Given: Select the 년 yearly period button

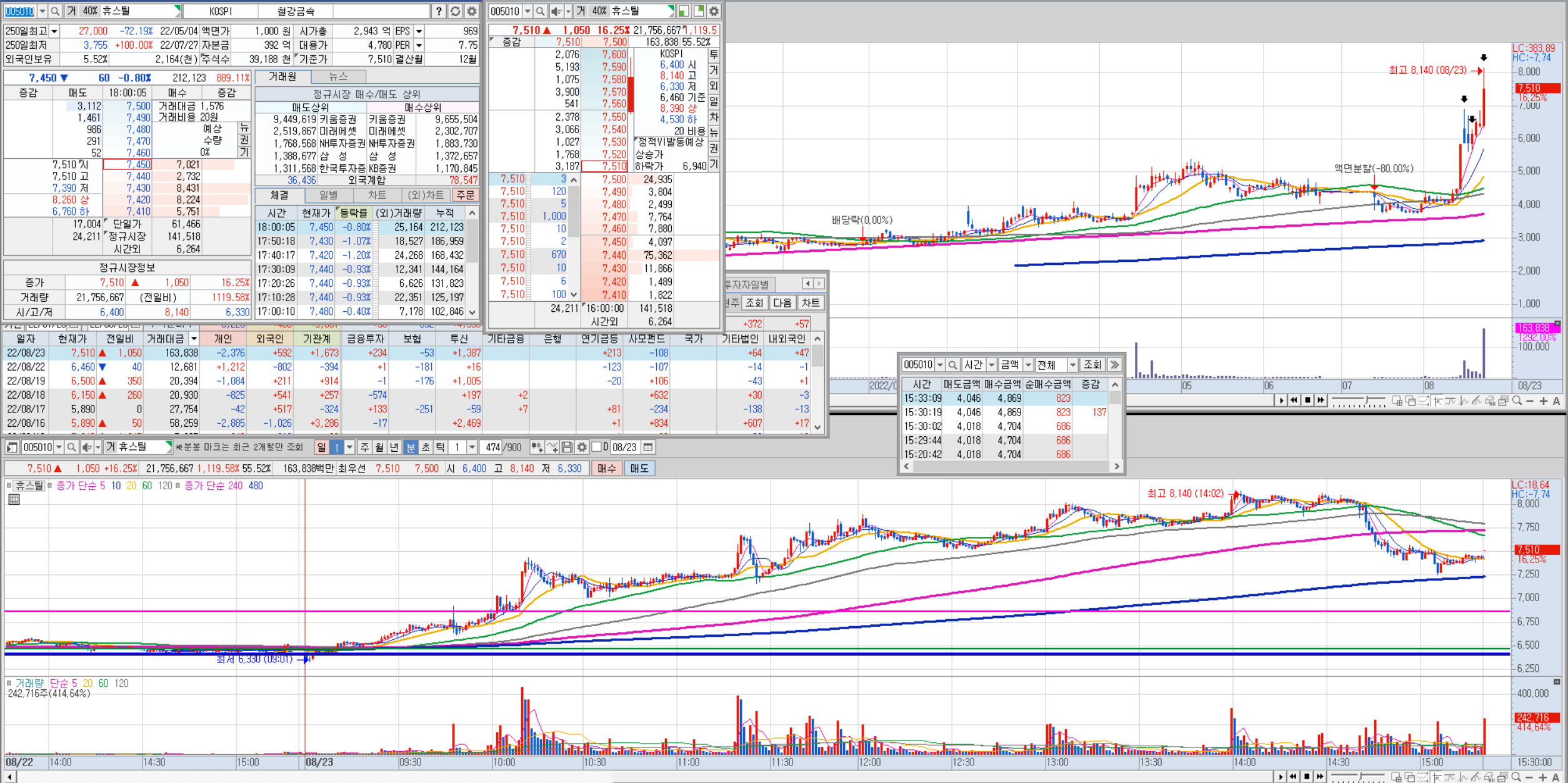Looking at the screenshot, I should click(394, 447).
